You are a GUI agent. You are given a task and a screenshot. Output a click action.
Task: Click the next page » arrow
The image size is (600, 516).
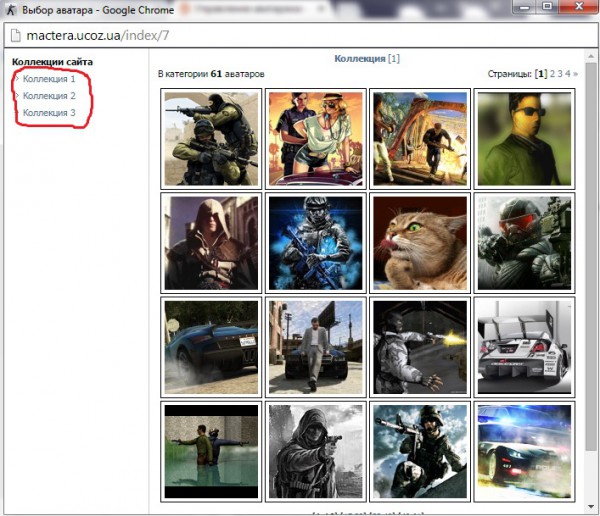[x=575, y=74]
